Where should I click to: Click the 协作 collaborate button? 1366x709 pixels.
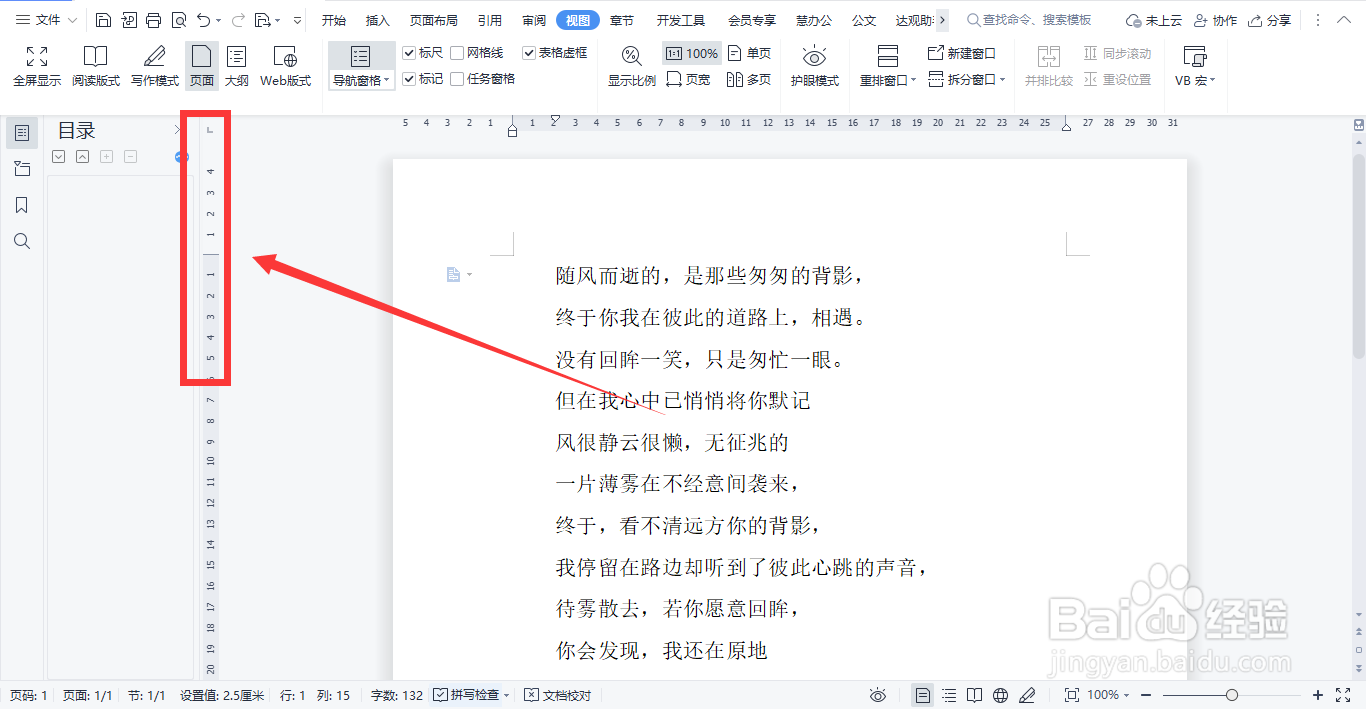click(1214, 20)
